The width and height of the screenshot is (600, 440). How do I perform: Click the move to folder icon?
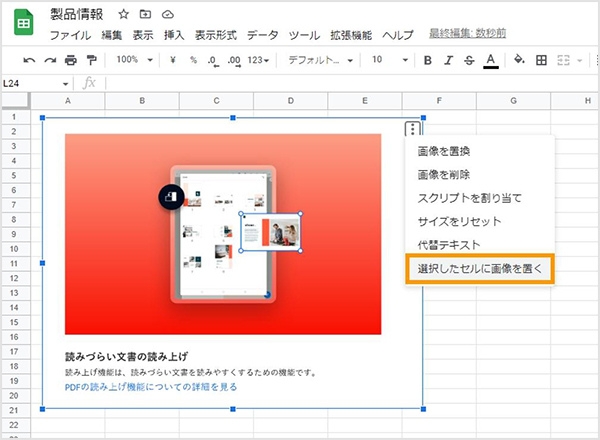click(145, 15)
